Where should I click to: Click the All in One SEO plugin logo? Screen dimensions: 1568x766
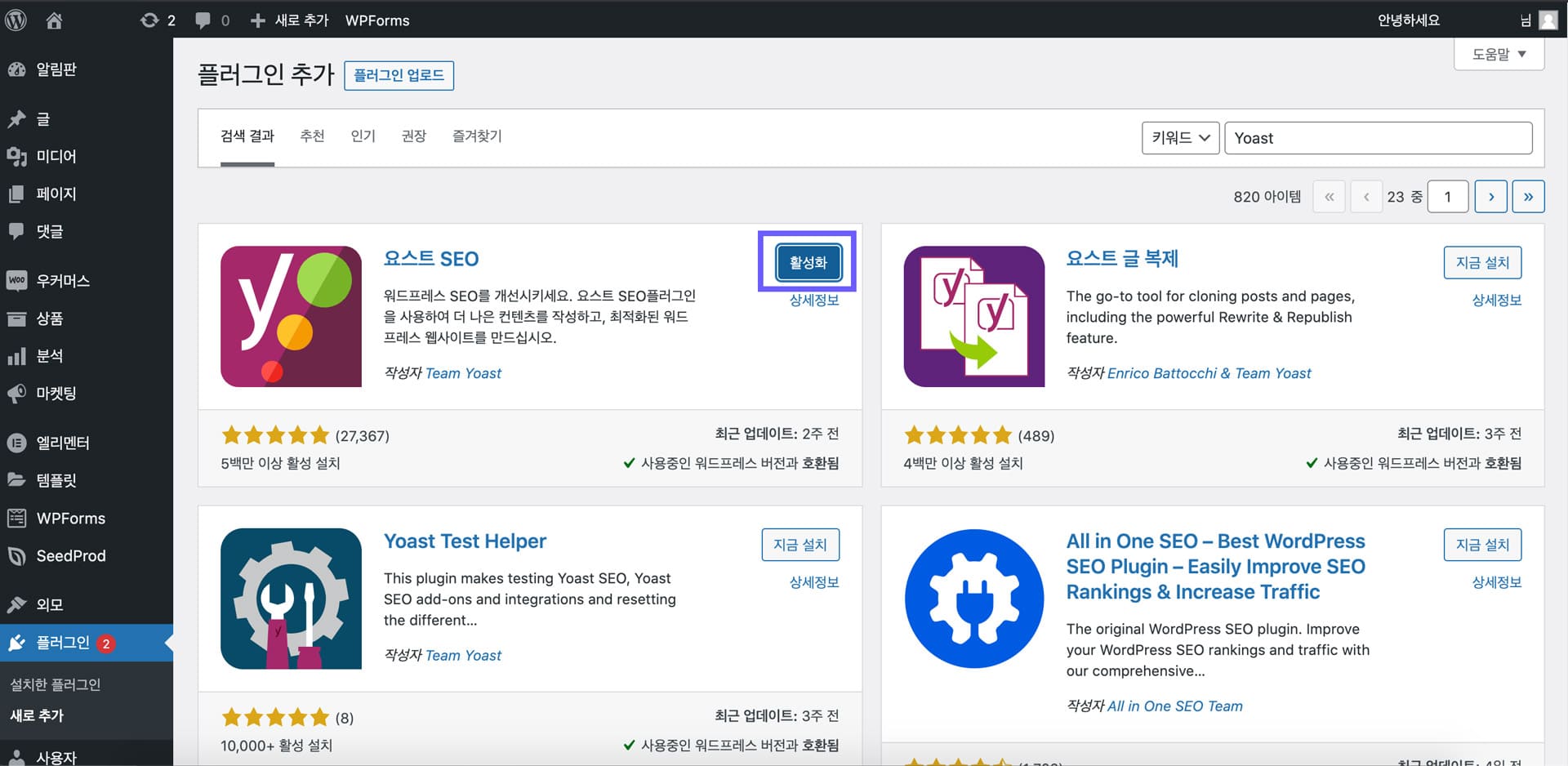[973, 599]
